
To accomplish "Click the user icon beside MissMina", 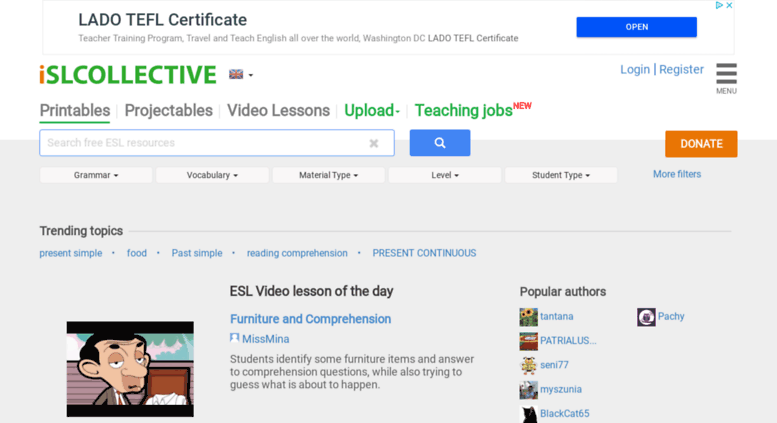I will [x=234, y=338].
